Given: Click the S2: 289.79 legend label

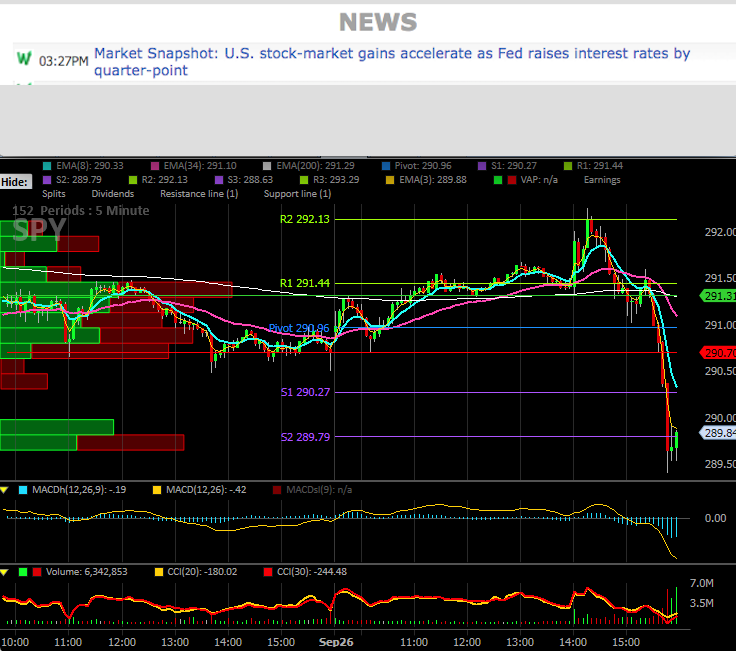Looking at the screenshot, I should tap(79, 180).
